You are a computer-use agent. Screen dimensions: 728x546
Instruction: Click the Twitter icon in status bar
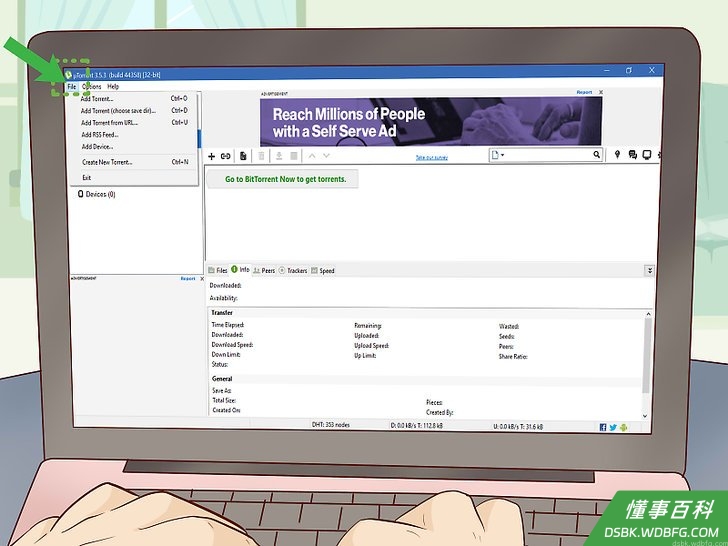(x=613, y=427)
